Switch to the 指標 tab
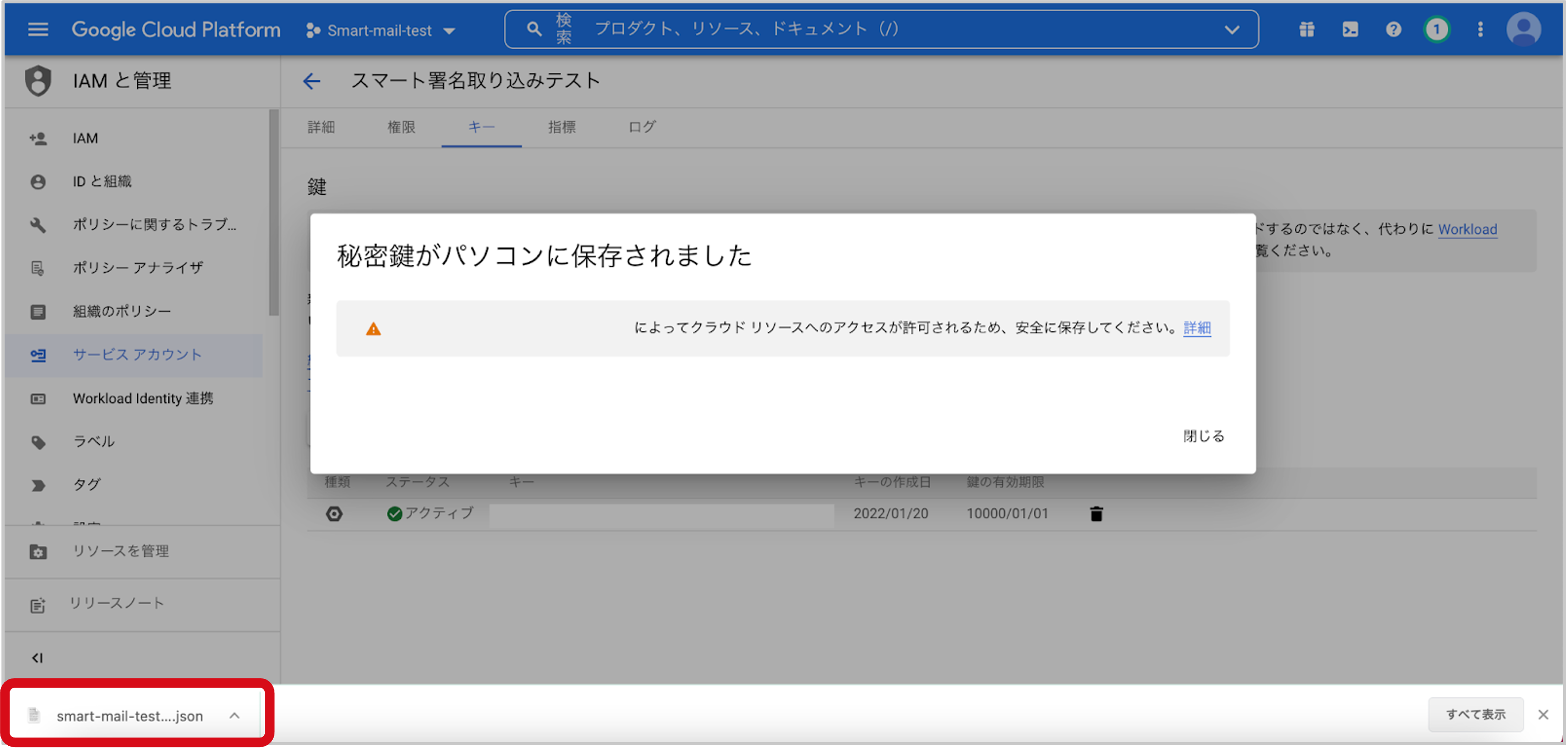Viewport: 1568px width, 748px height. click(562, 127)
